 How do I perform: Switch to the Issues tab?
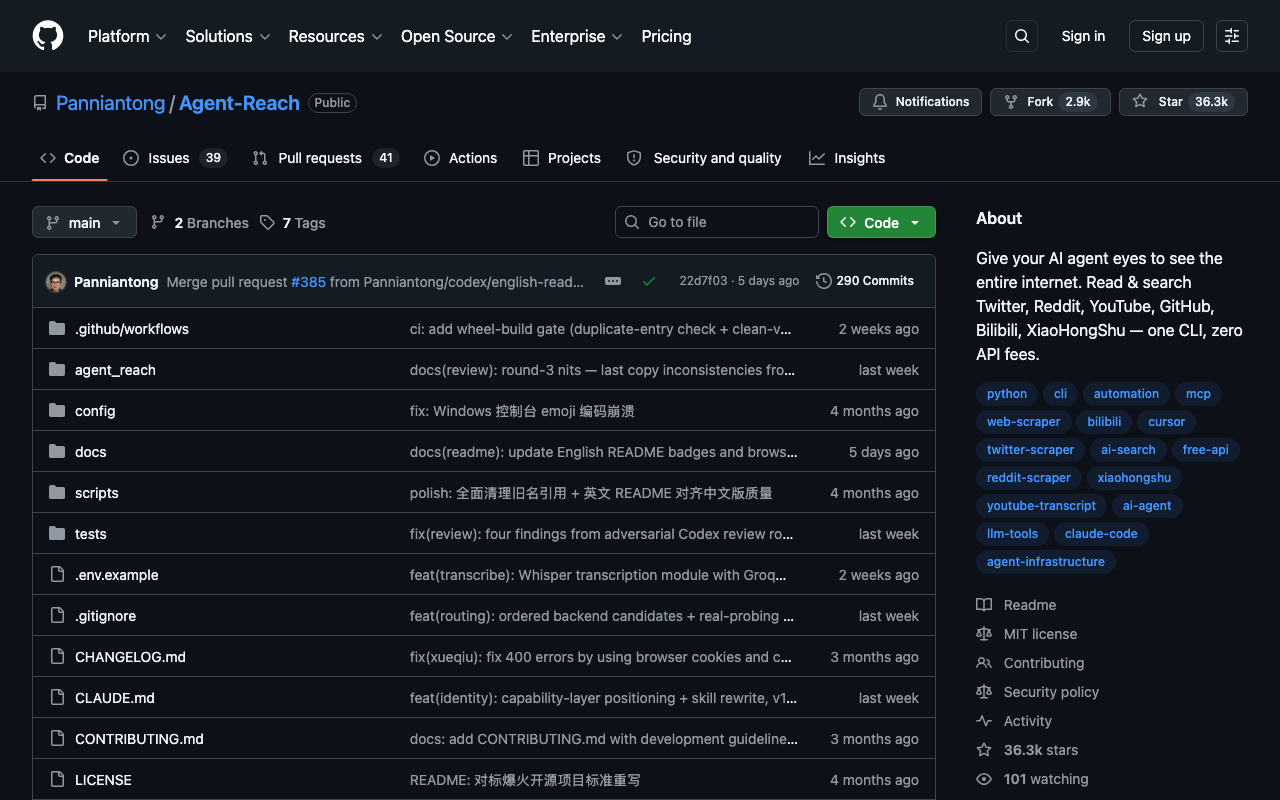[x=175, y=158]
